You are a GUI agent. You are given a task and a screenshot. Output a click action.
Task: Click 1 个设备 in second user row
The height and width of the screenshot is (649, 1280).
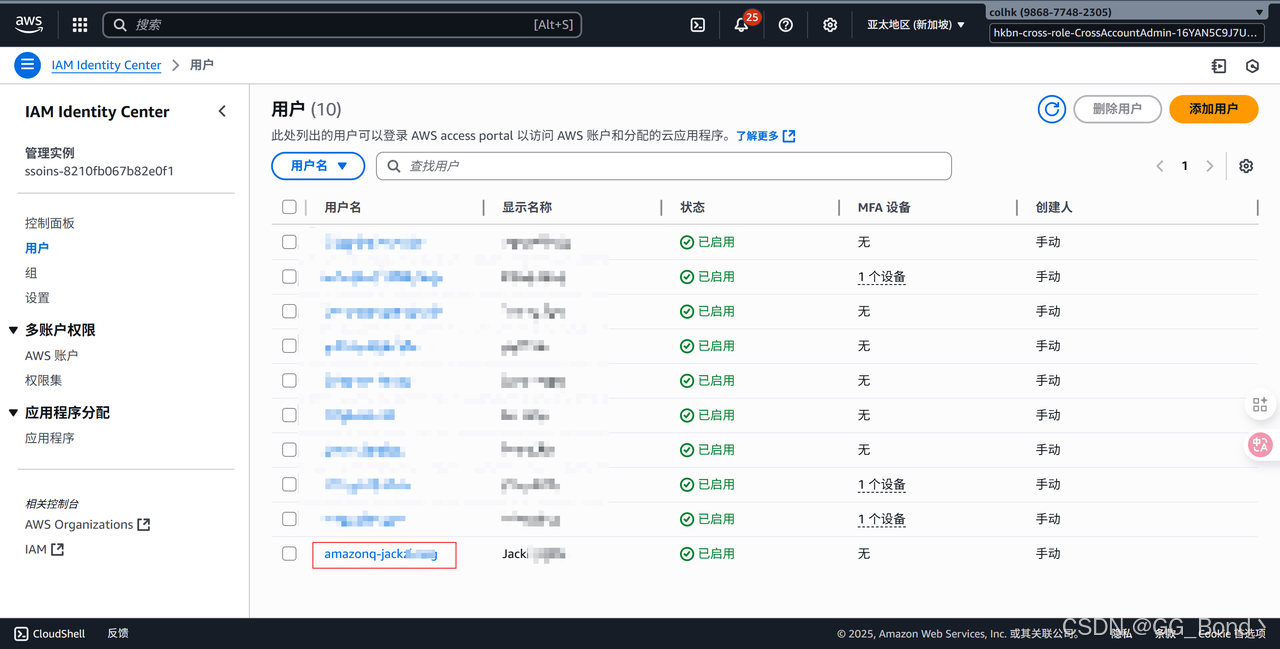point(882,277)
